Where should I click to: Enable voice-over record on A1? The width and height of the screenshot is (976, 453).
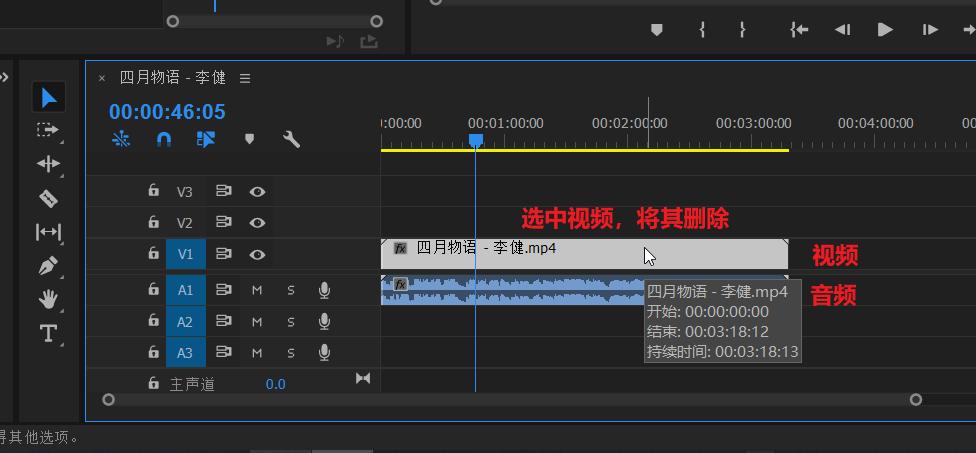(x=324, y=290)
